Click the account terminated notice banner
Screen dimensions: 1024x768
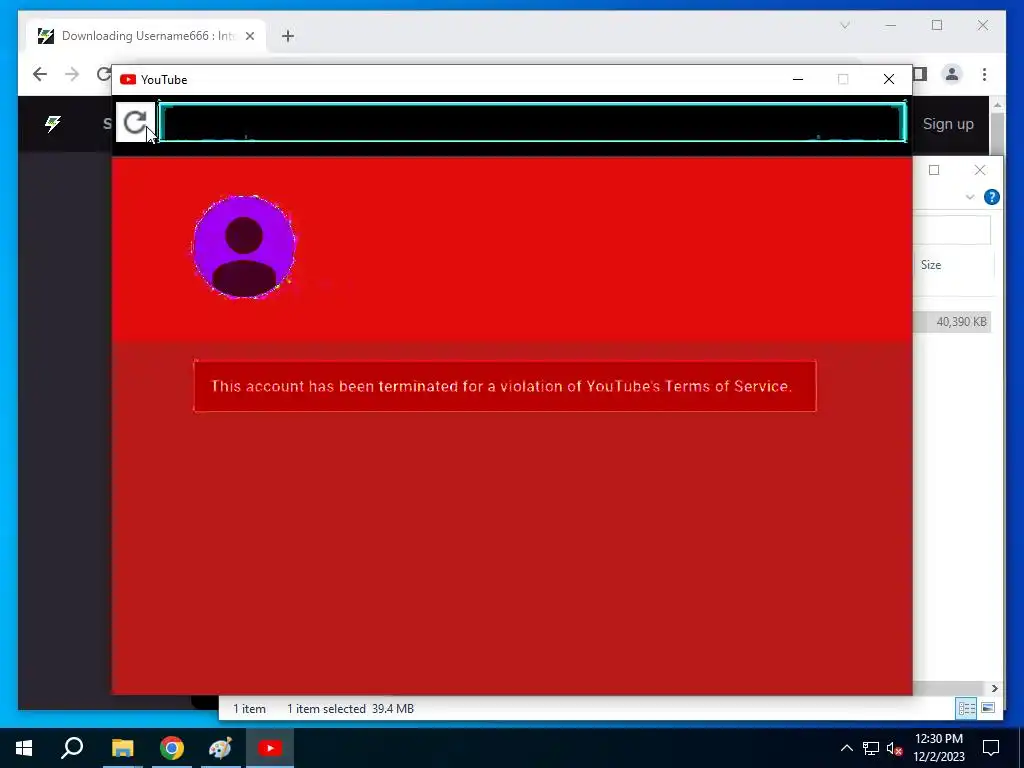click(x=505, y=386)
